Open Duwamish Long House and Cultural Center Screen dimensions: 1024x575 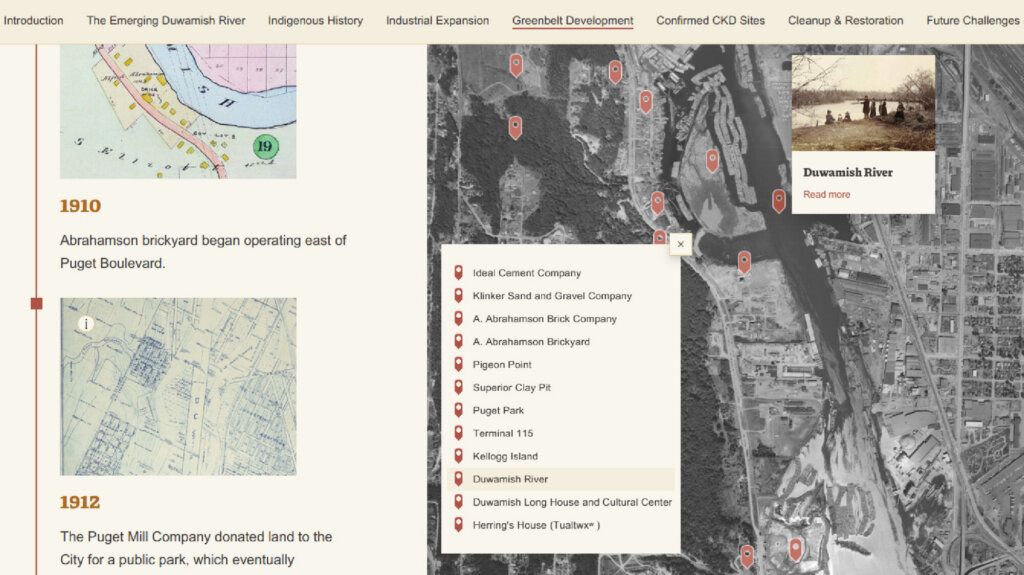click(572, 502)
